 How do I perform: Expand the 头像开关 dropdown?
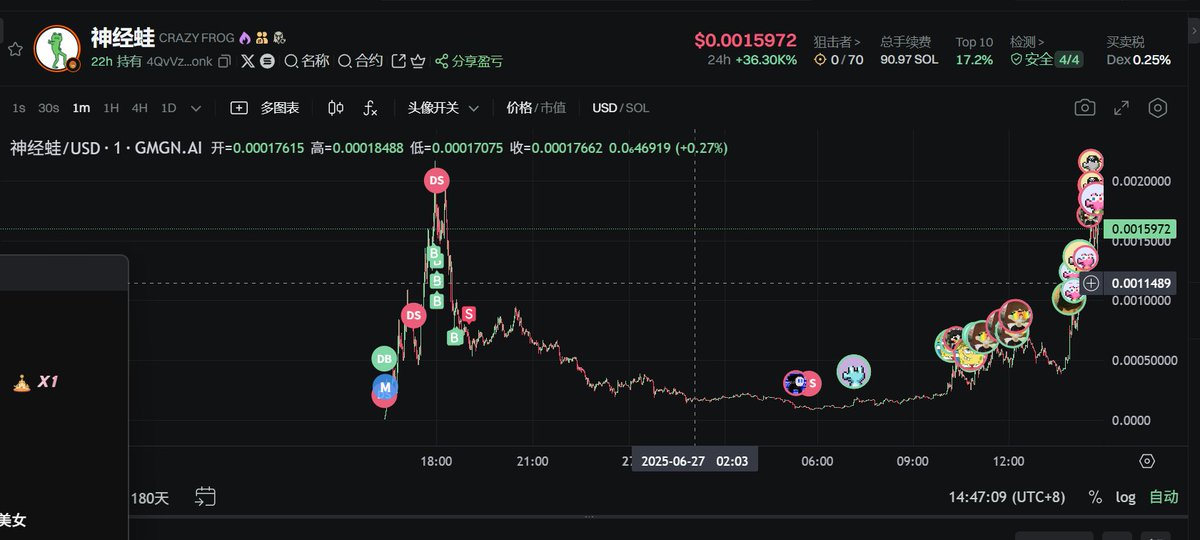(443, 108)
